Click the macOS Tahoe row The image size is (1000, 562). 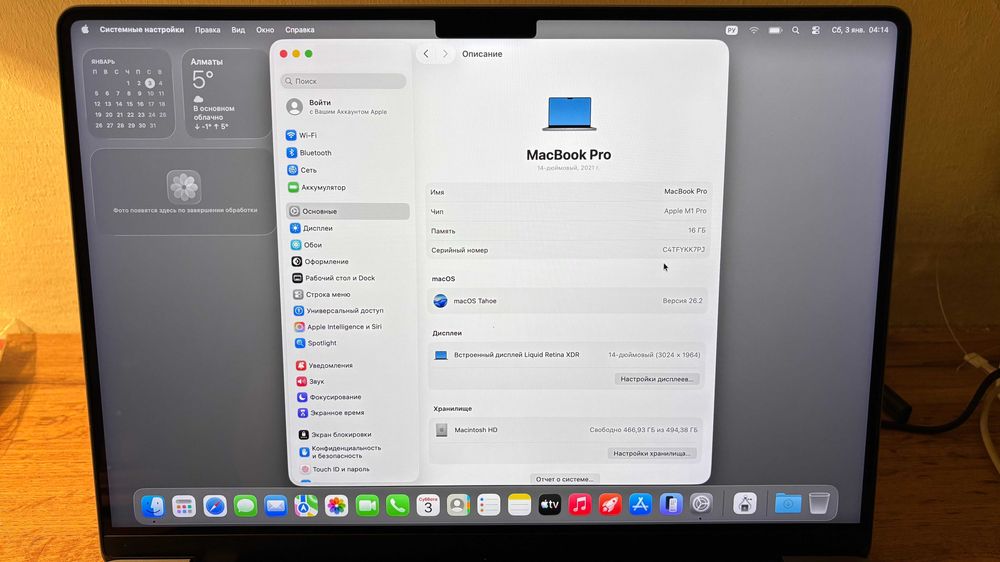[568, 300]
